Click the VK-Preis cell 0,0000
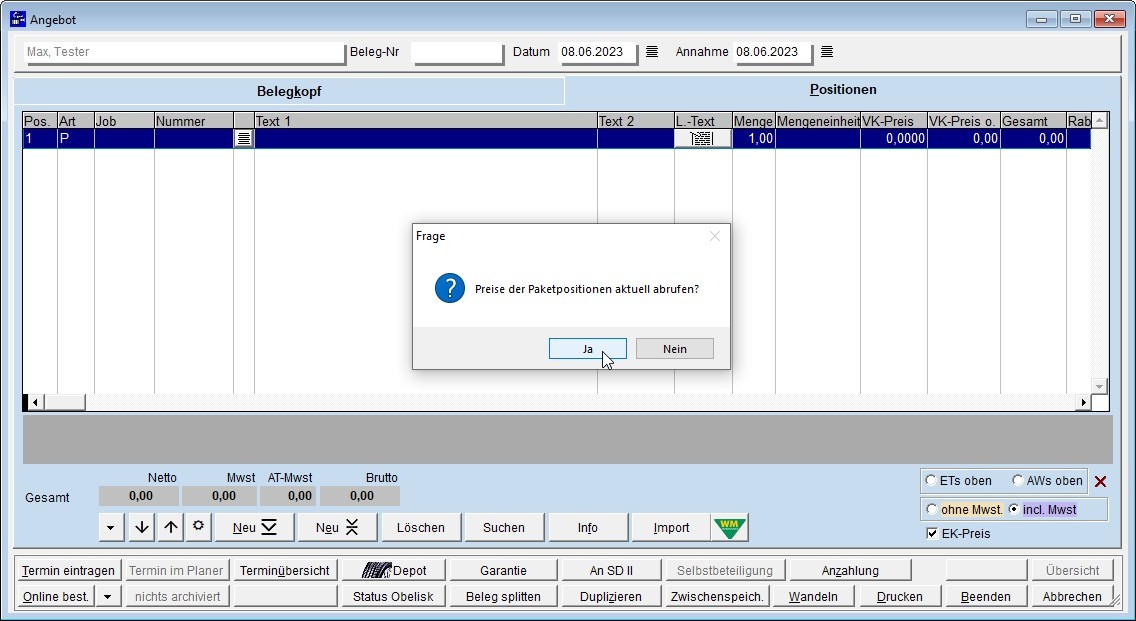 (x=893, y=138)
